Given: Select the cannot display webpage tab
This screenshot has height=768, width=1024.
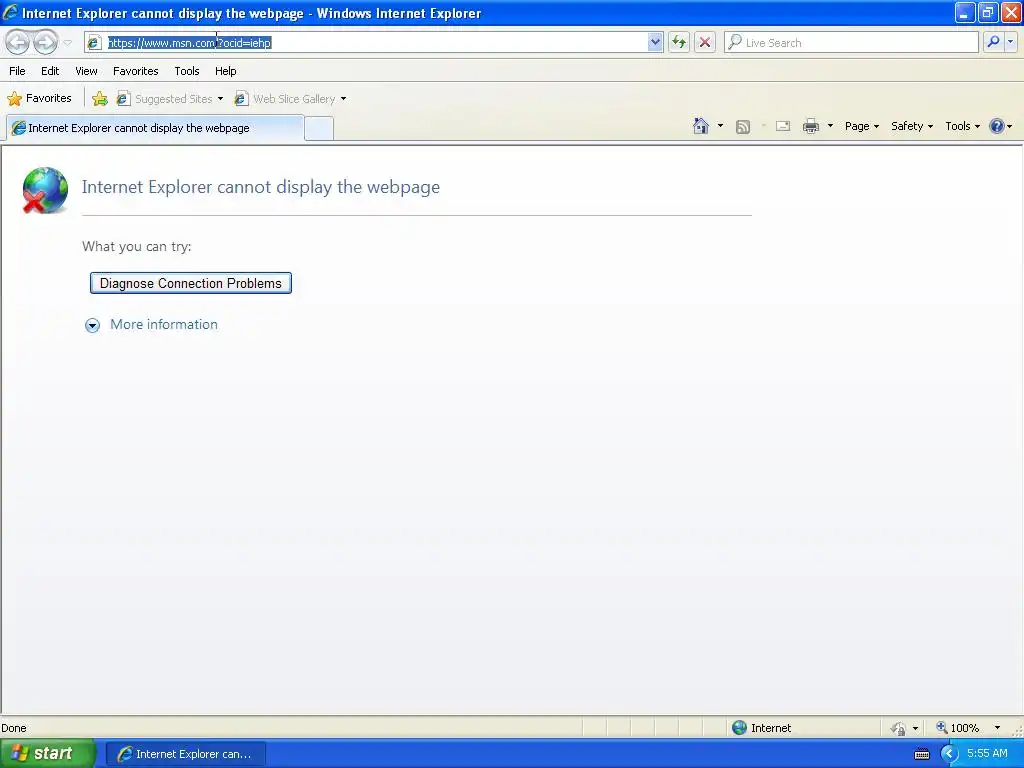Looking at the screenshot, I should (x=155, y=128).
